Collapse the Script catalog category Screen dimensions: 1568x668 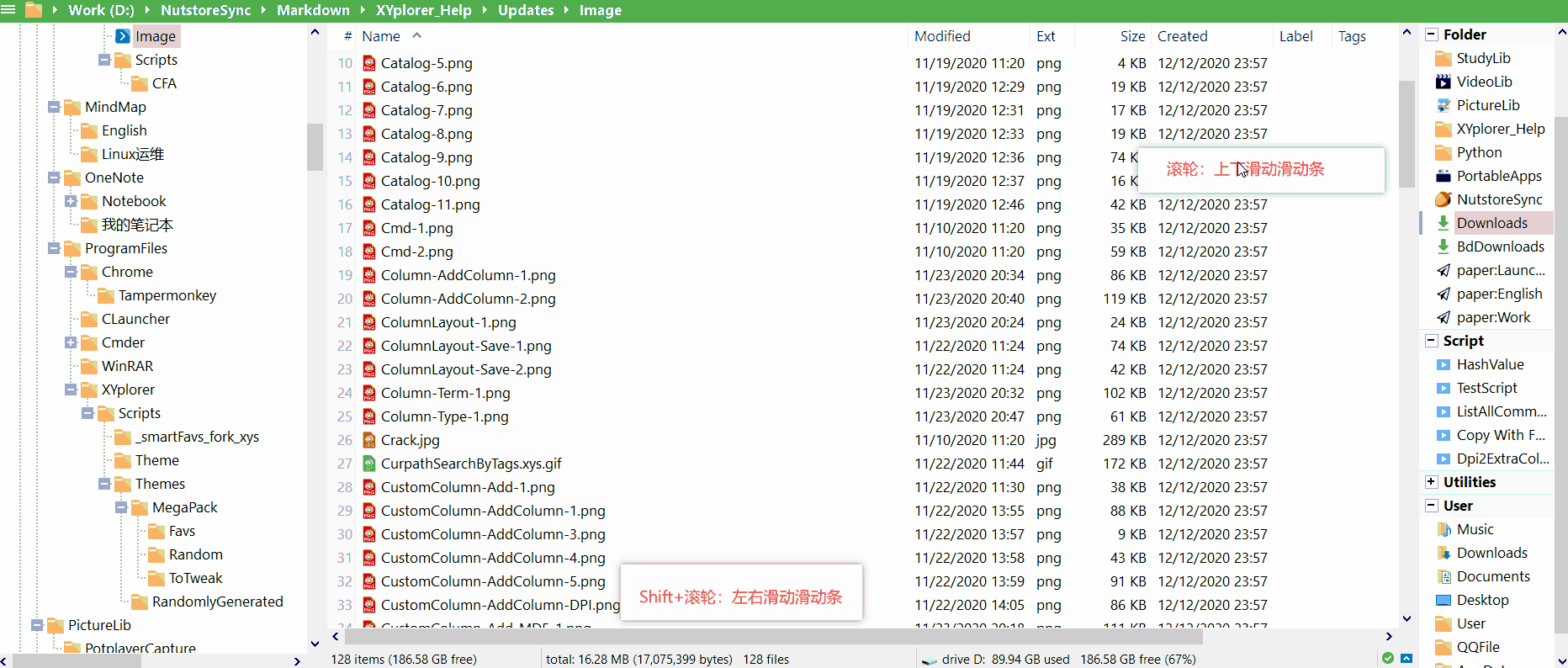click(x=1431, y=341)
